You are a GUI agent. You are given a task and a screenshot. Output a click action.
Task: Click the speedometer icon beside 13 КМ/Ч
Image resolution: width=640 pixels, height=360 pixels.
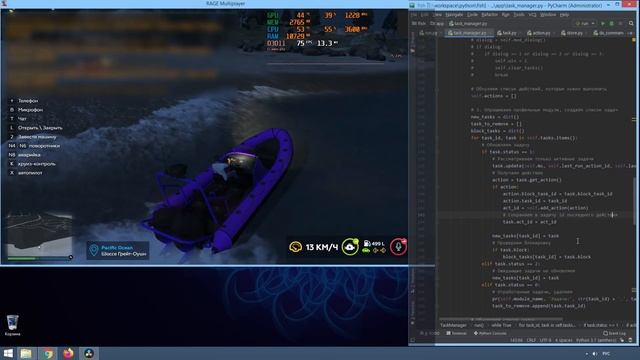pyautogui.click(x=296, y=247)
